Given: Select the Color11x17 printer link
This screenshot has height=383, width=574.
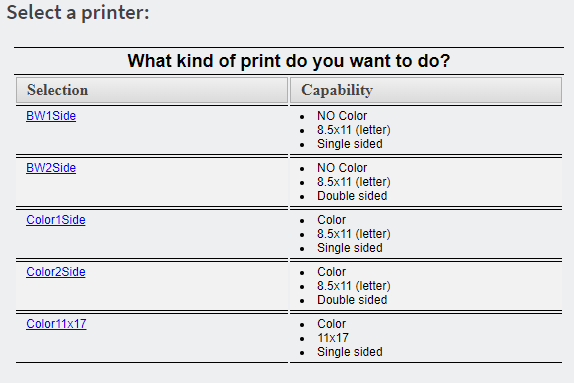Looking at the screenshot, I should coord(56,324).
